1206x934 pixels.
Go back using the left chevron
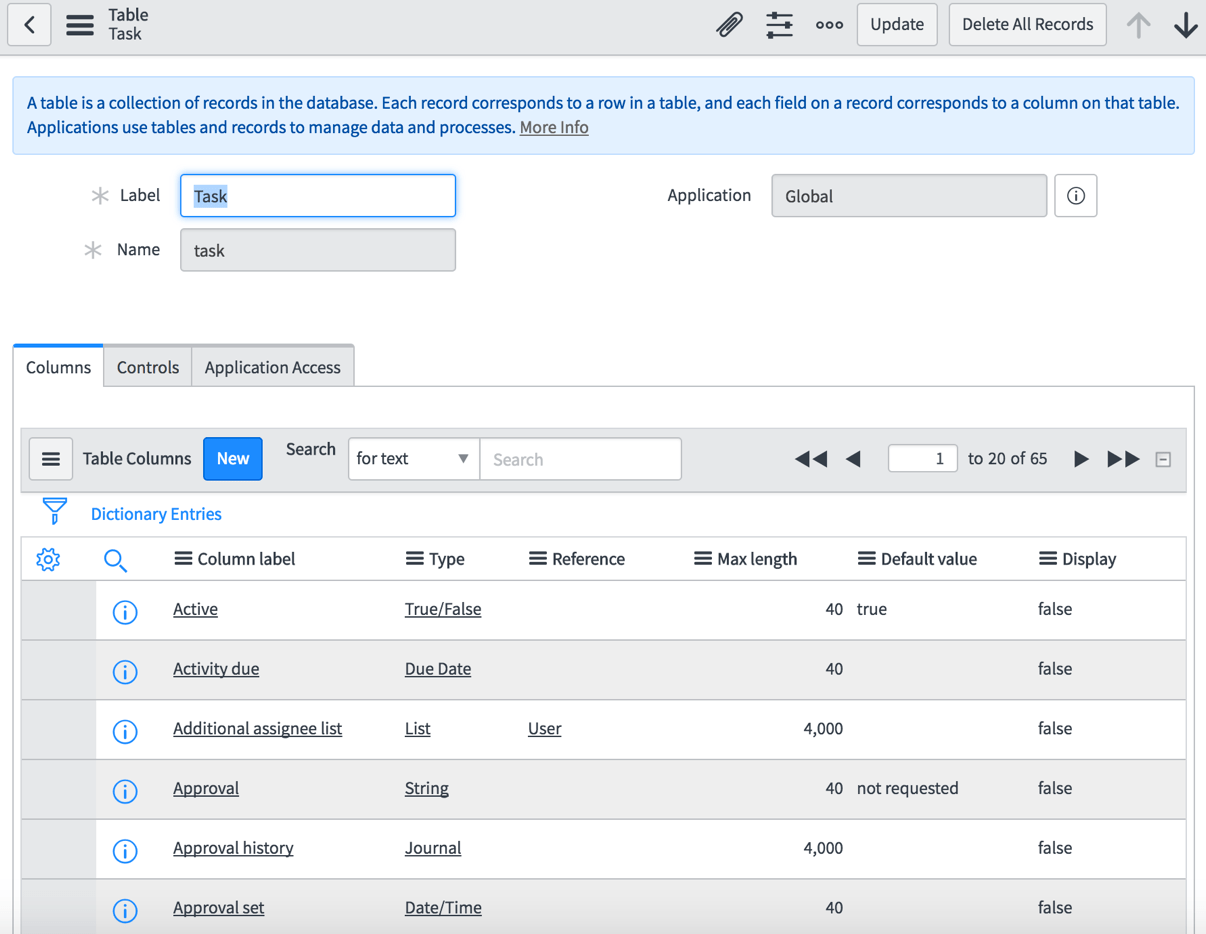click(30, 24)
